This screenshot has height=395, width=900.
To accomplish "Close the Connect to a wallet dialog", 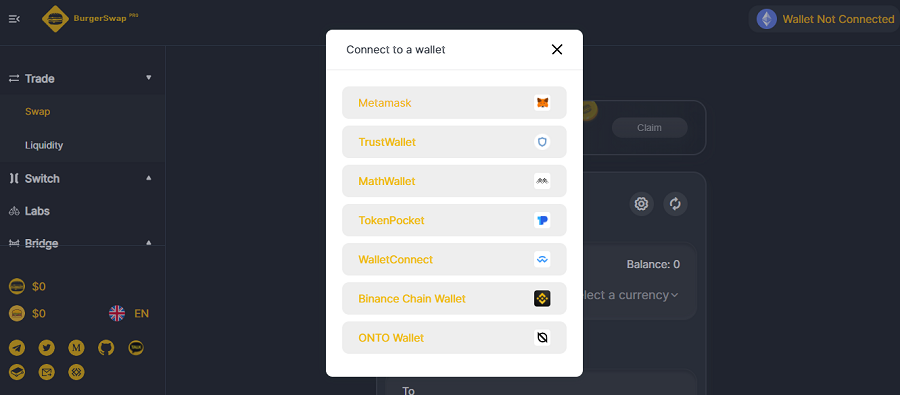I will pyautogui.click(x=557, y=49).
